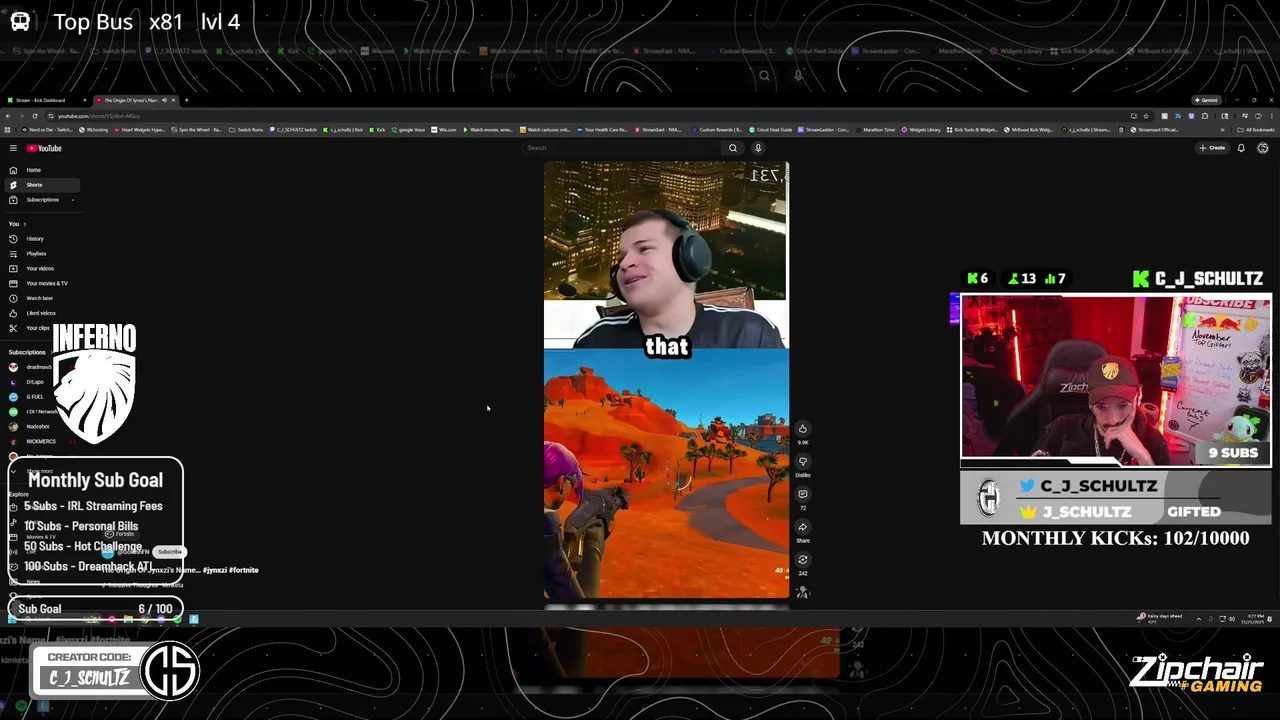Open the Marathon Timer bookmark
Viewport: 1280px width, 720px height.
[876, 130]
